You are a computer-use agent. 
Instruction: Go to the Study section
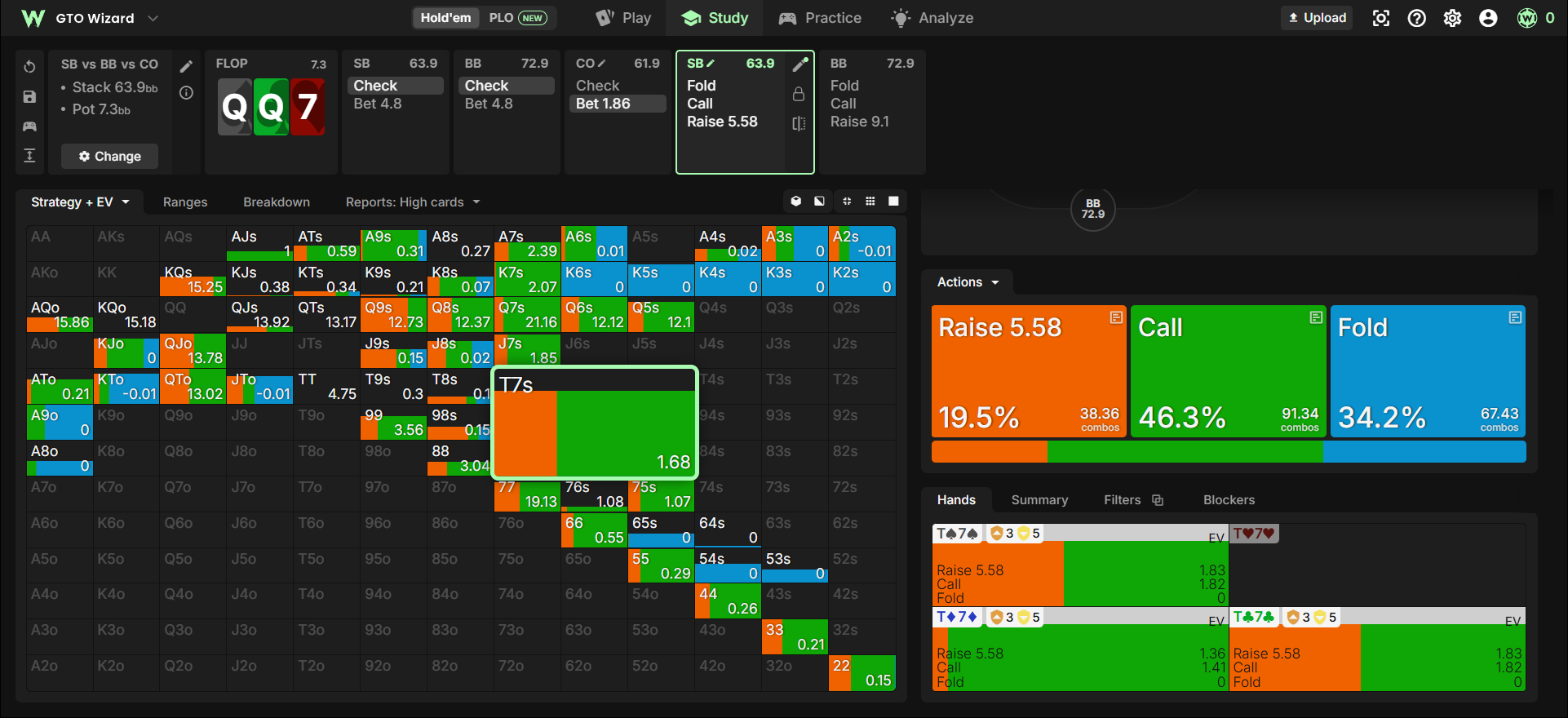[x=715, y=18]
